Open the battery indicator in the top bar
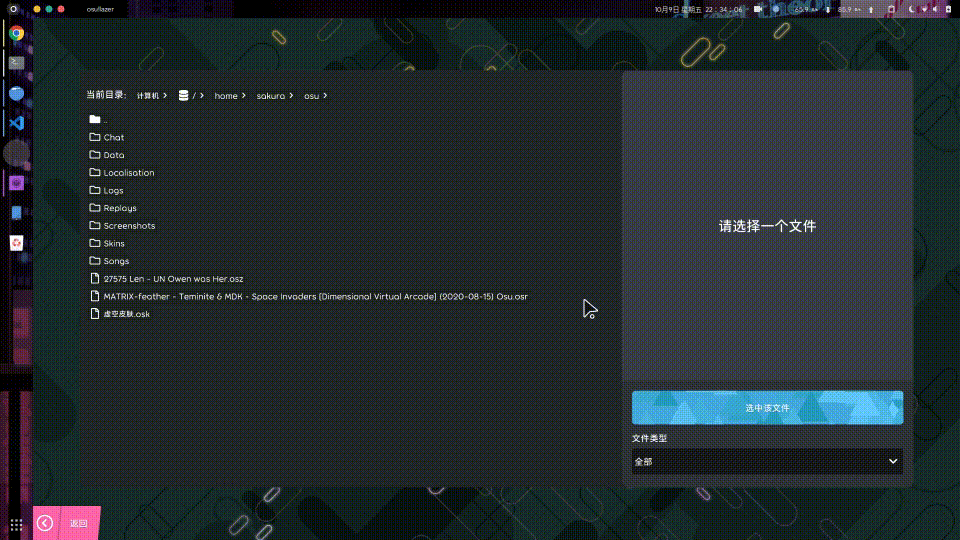The image size is (960, 540). point(948,9)
